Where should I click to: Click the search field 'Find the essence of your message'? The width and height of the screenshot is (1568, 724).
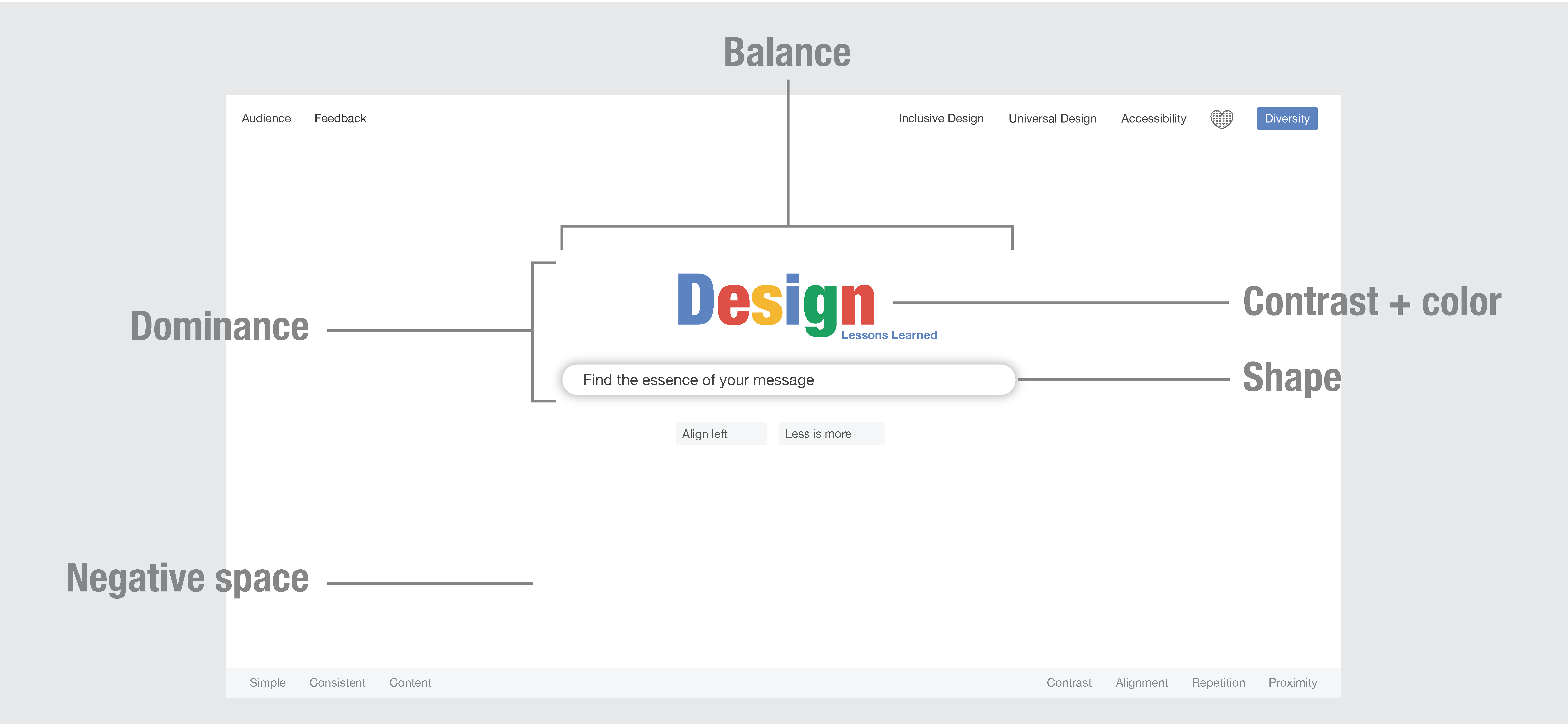789,380
